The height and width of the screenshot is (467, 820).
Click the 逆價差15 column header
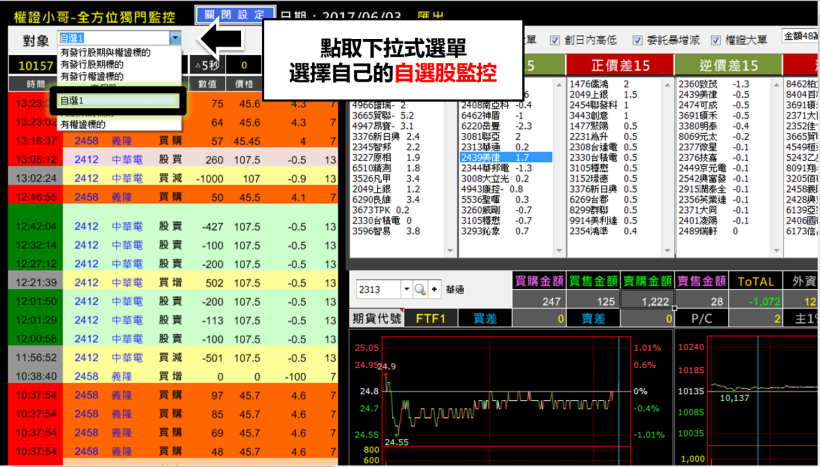tap(728, 65)
